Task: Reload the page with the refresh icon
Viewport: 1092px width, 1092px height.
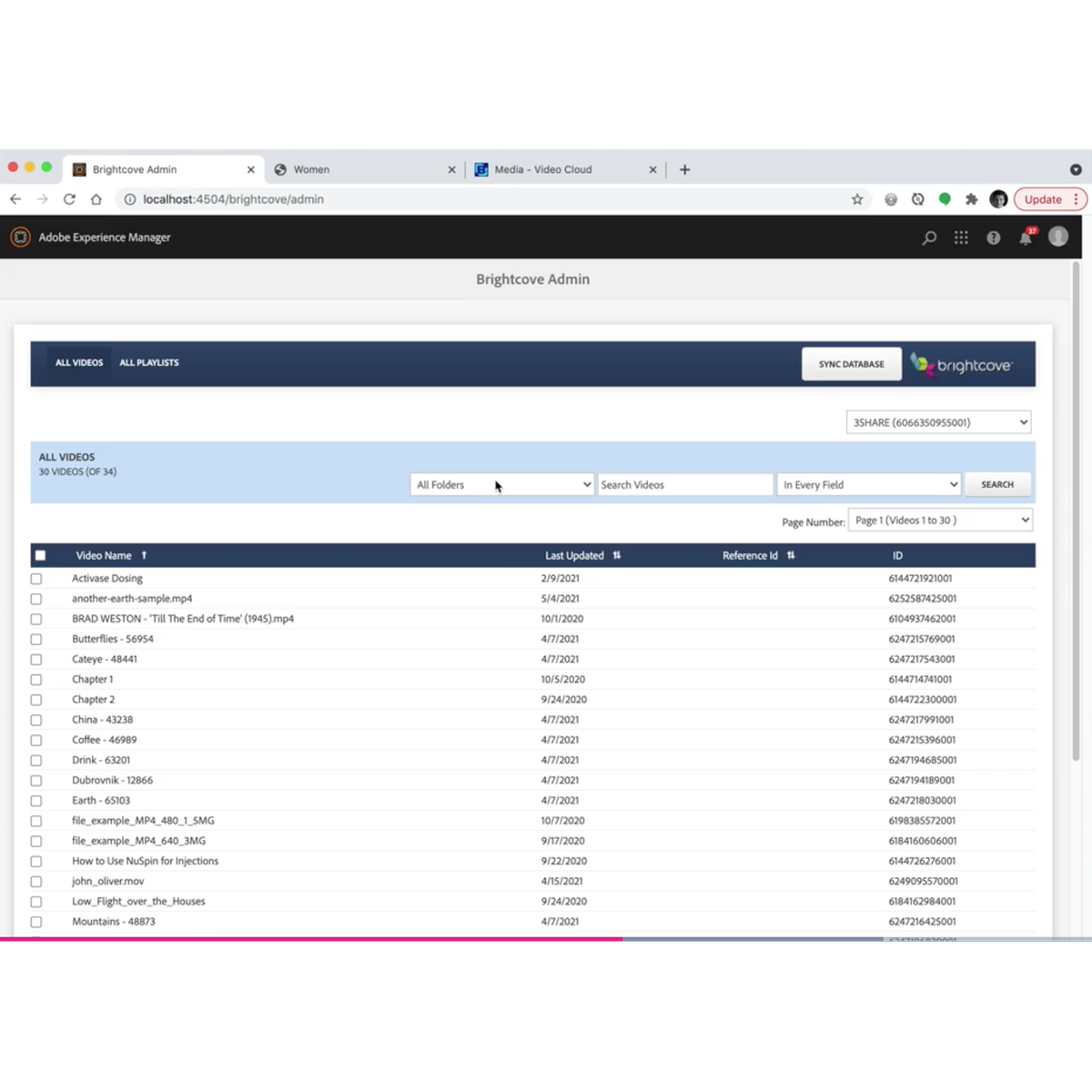Action: point(69,199)
